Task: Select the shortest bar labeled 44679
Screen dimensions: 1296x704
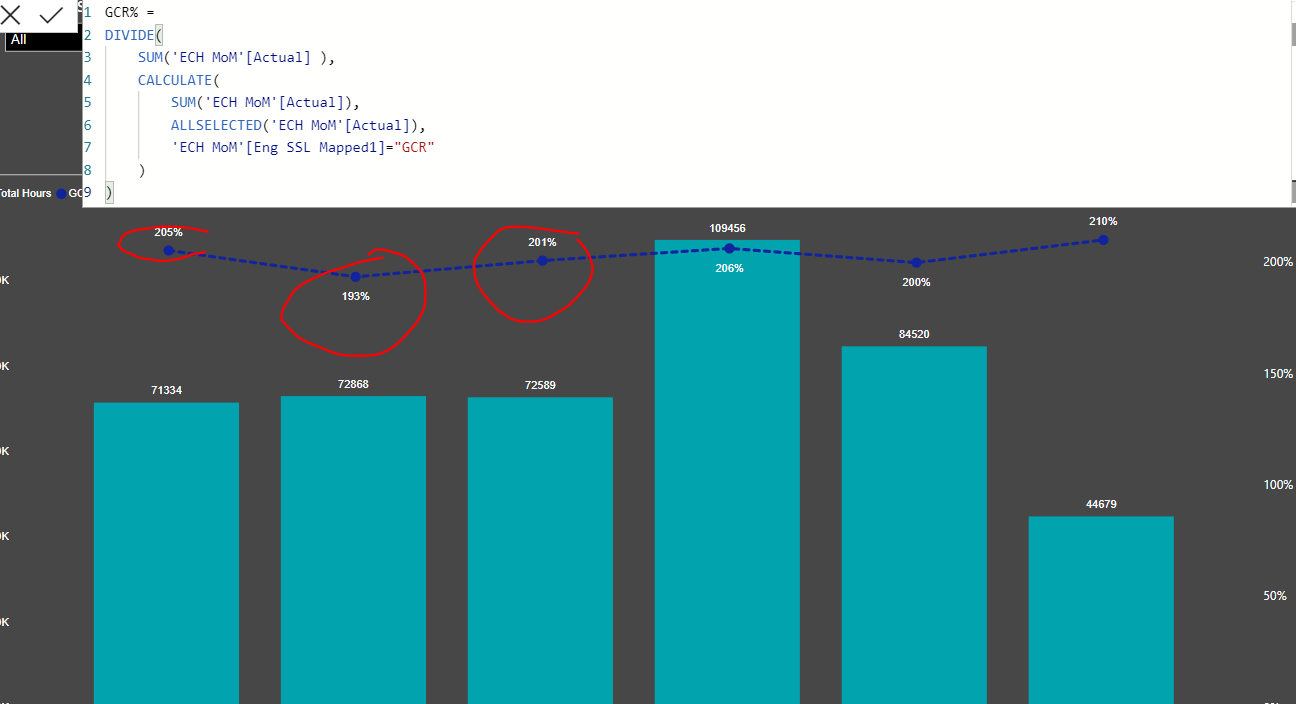Action: 1101,610
